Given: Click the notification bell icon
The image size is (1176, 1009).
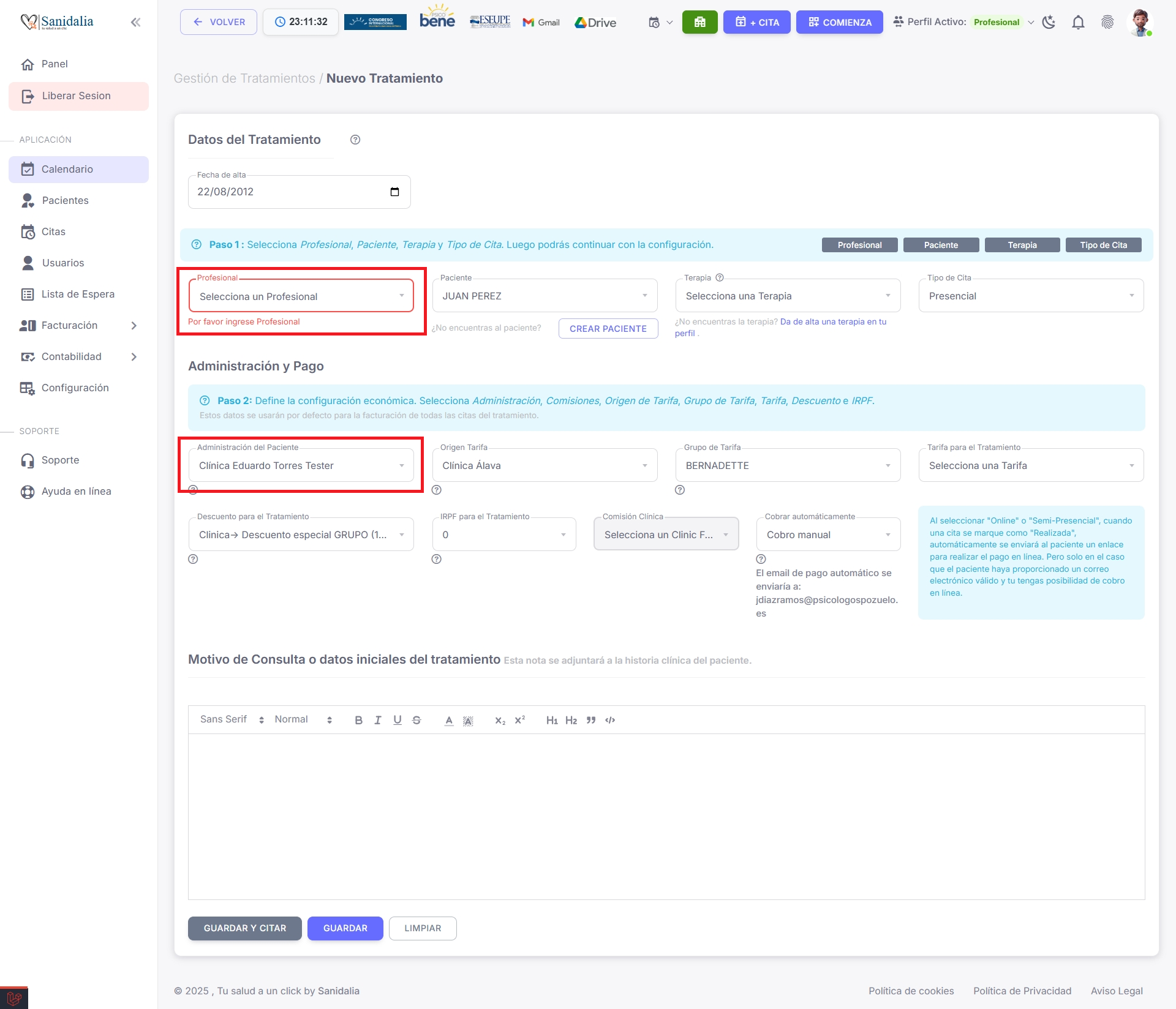Looking at the screenshot, I should point(1078,23).
